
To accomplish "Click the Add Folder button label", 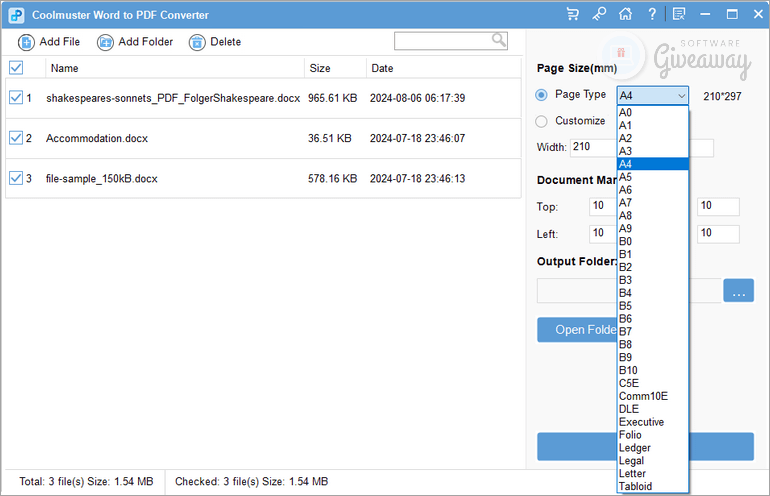I will click(x=145, y=42).
